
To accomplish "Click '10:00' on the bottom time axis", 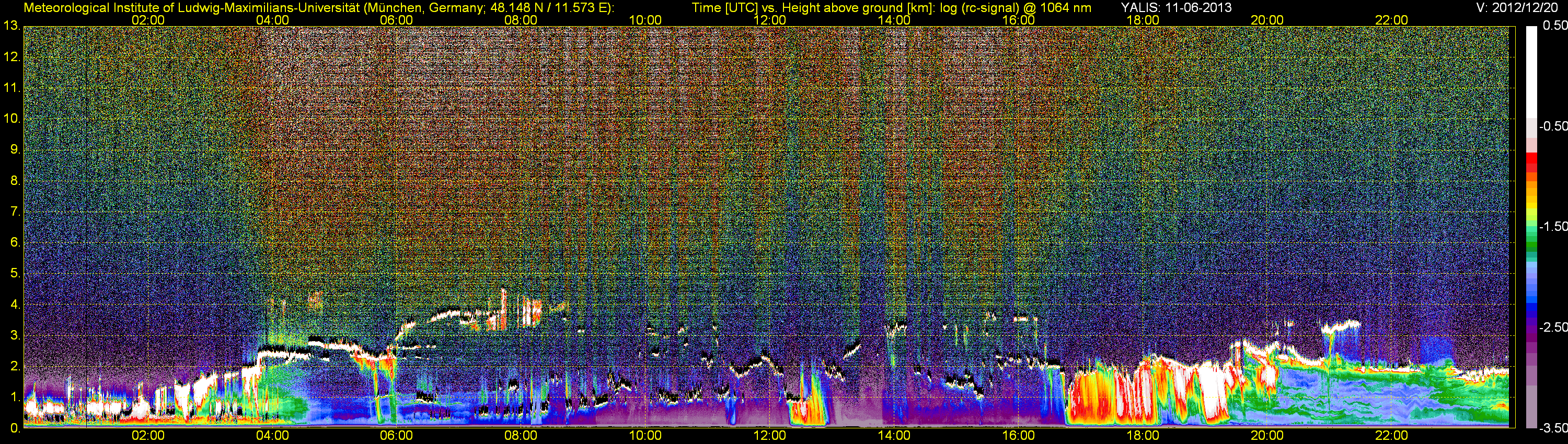I will [x=645, y=436].
